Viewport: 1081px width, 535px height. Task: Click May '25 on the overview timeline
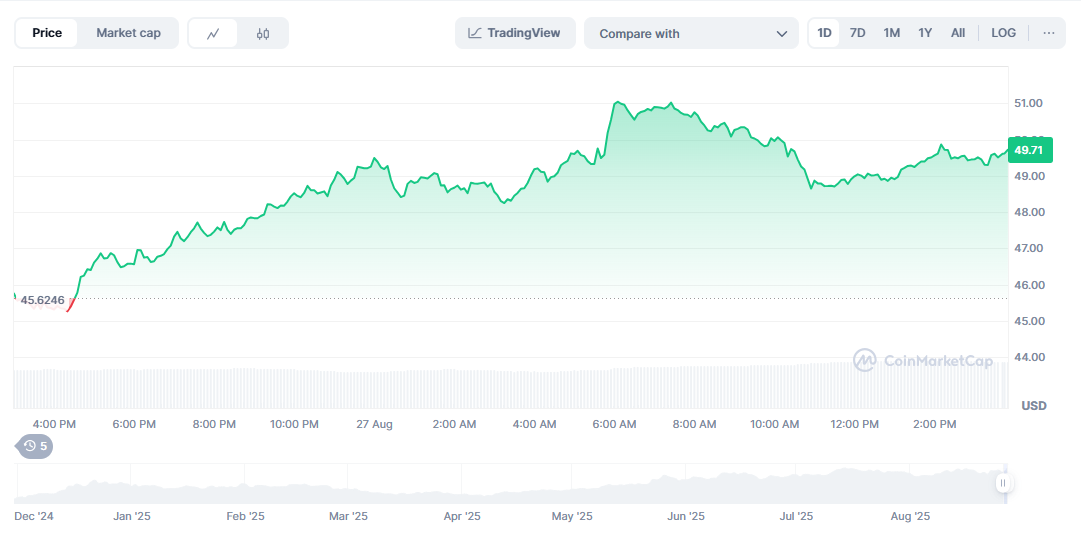pos(573,516)
